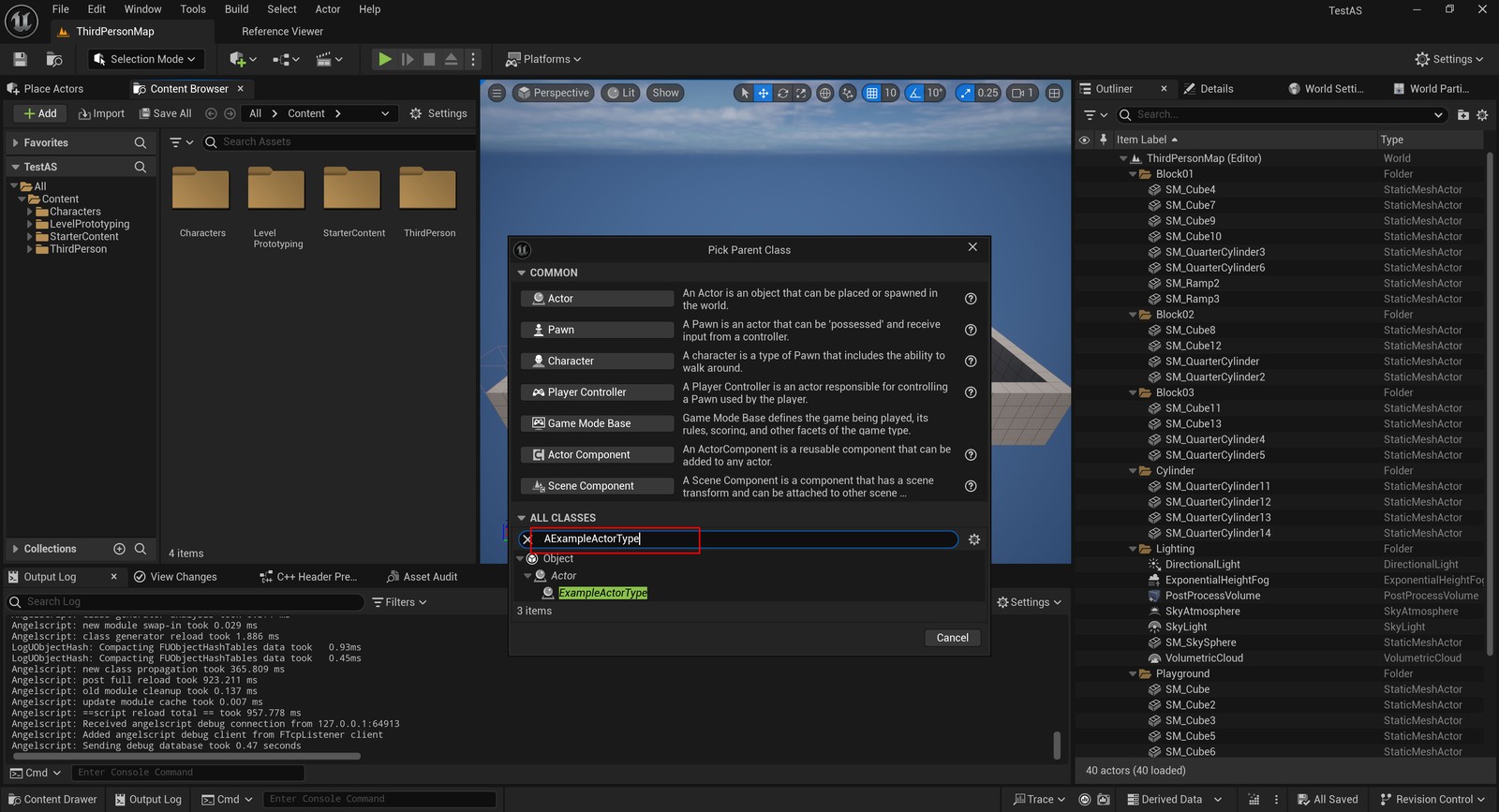This screenshot has height=812, width=1499.
Task: Select the translate gizmo tool in the viewport
Action: (763, 93)
